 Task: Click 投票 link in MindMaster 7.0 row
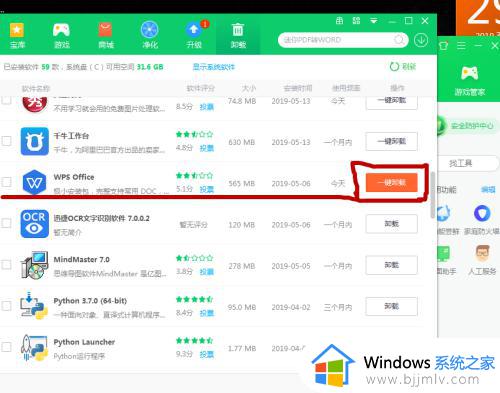tap(207, 272)
